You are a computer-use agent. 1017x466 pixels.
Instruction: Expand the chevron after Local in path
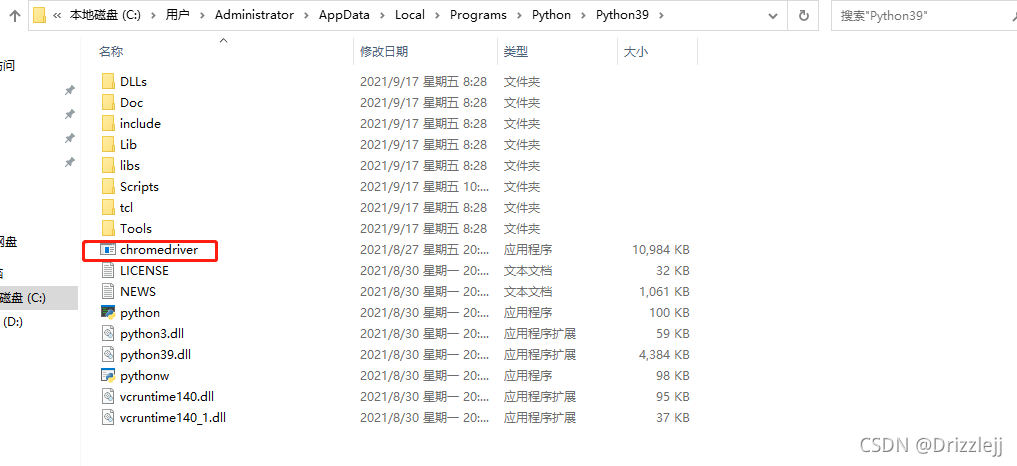[x=437, y=15]
